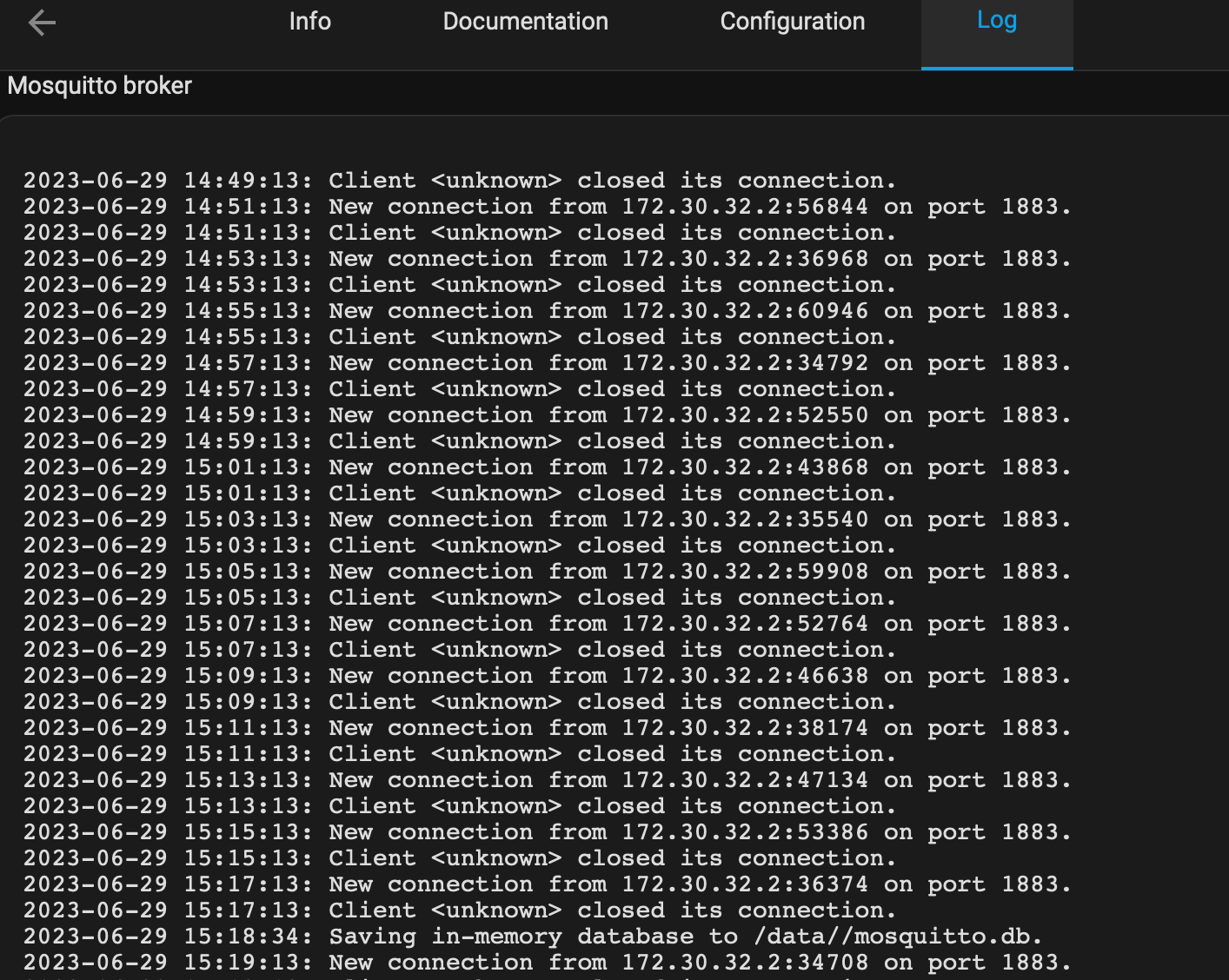The image size is (1229, 980).
Task: Open the Info tab
Action: (x=310, y=22)
